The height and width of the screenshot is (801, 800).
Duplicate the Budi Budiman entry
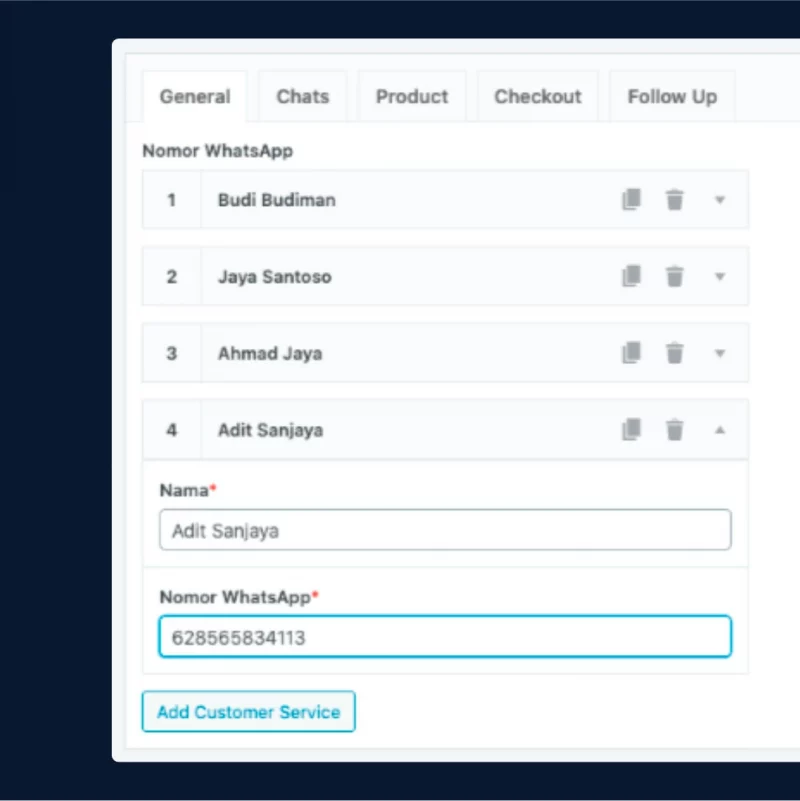click(x=631, y=199)
